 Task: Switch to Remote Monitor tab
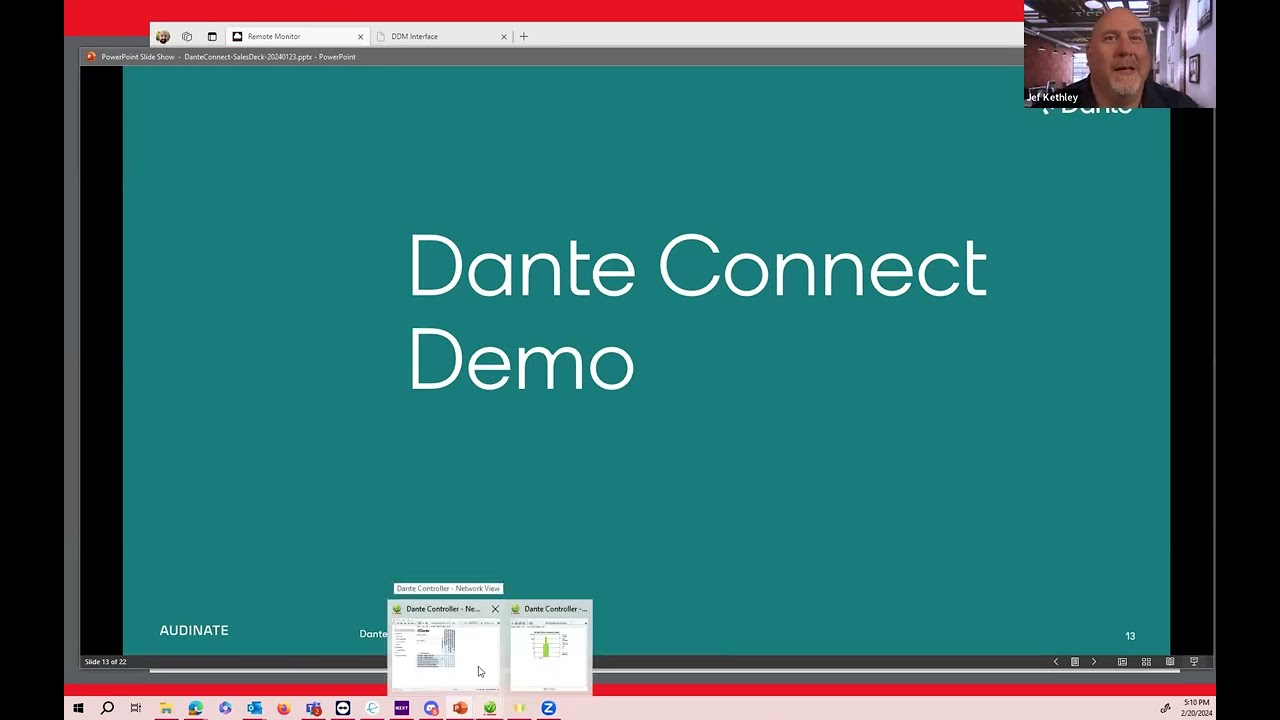[297, 37]
